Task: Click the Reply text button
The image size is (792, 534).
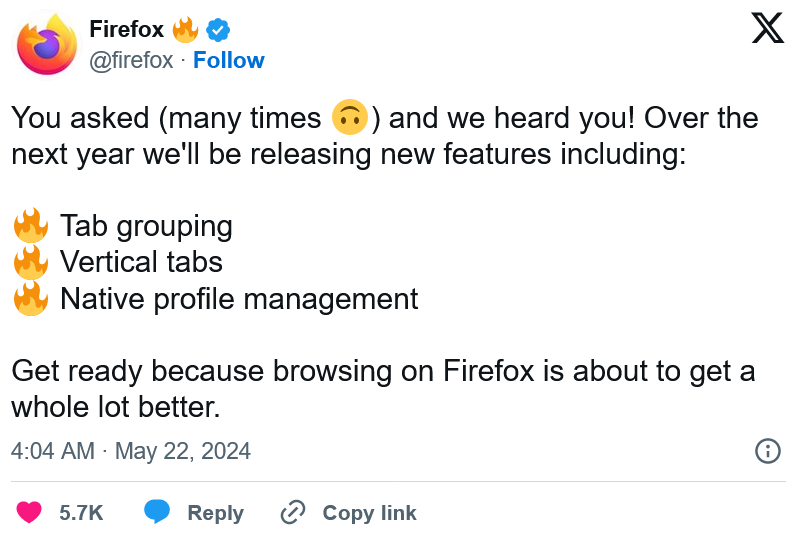Action: 216,513
